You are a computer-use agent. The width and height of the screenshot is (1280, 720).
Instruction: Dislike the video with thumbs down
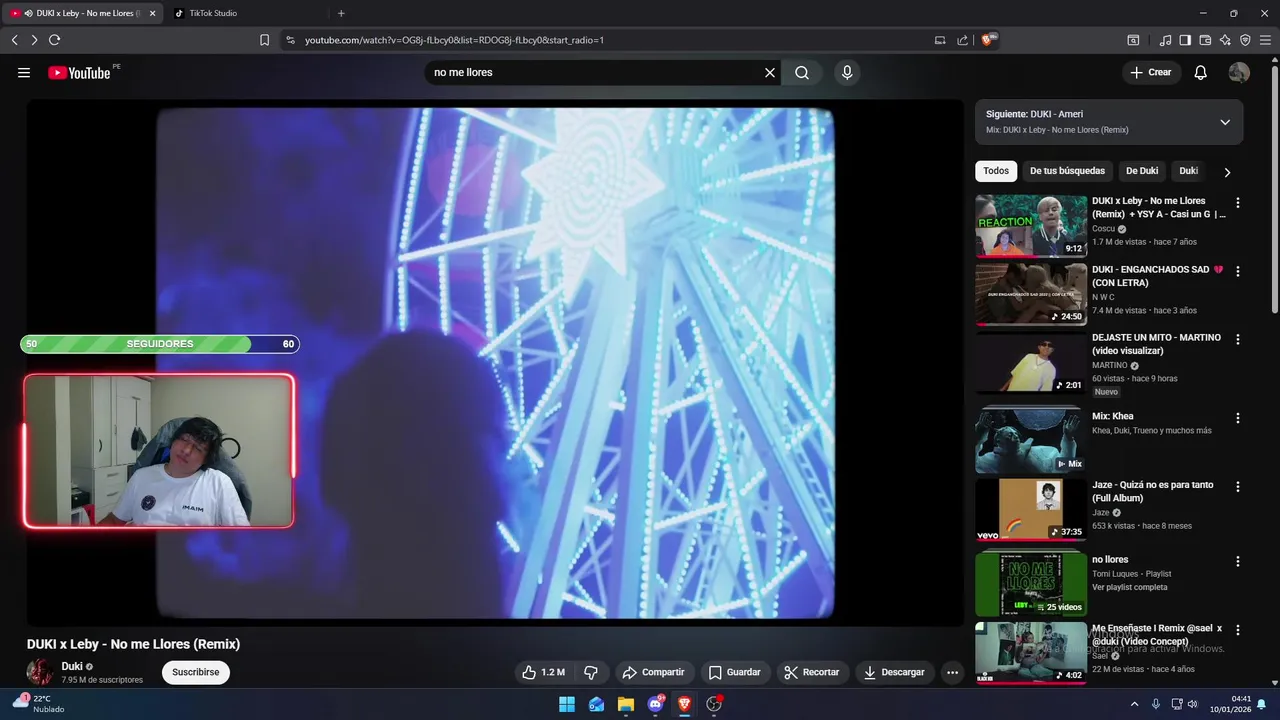click(x=591, y=672)
